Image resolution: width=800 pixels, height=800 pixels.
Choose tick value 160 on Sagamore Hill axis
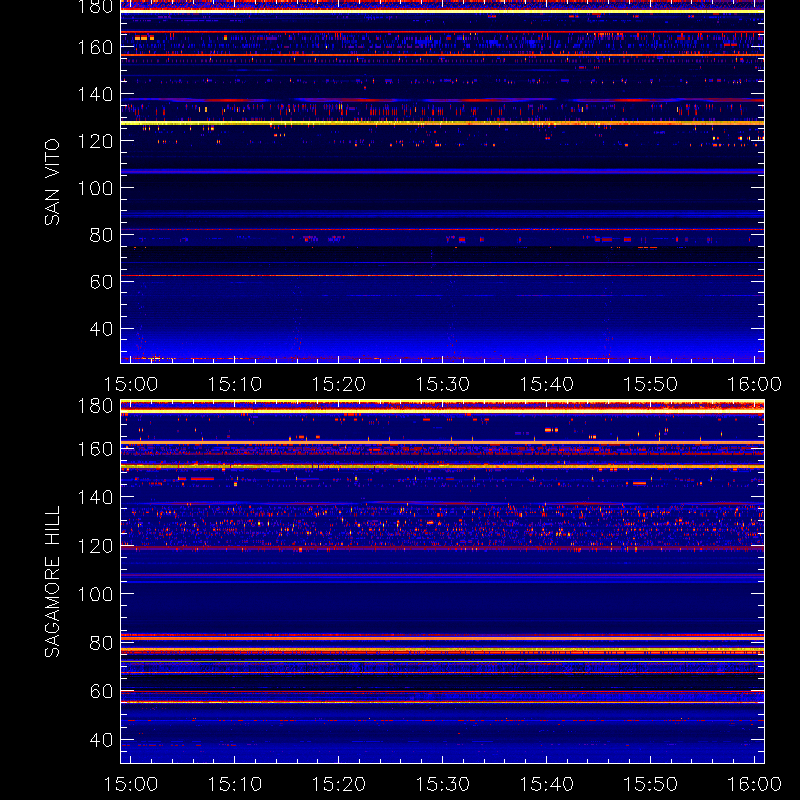pos(95,449)
